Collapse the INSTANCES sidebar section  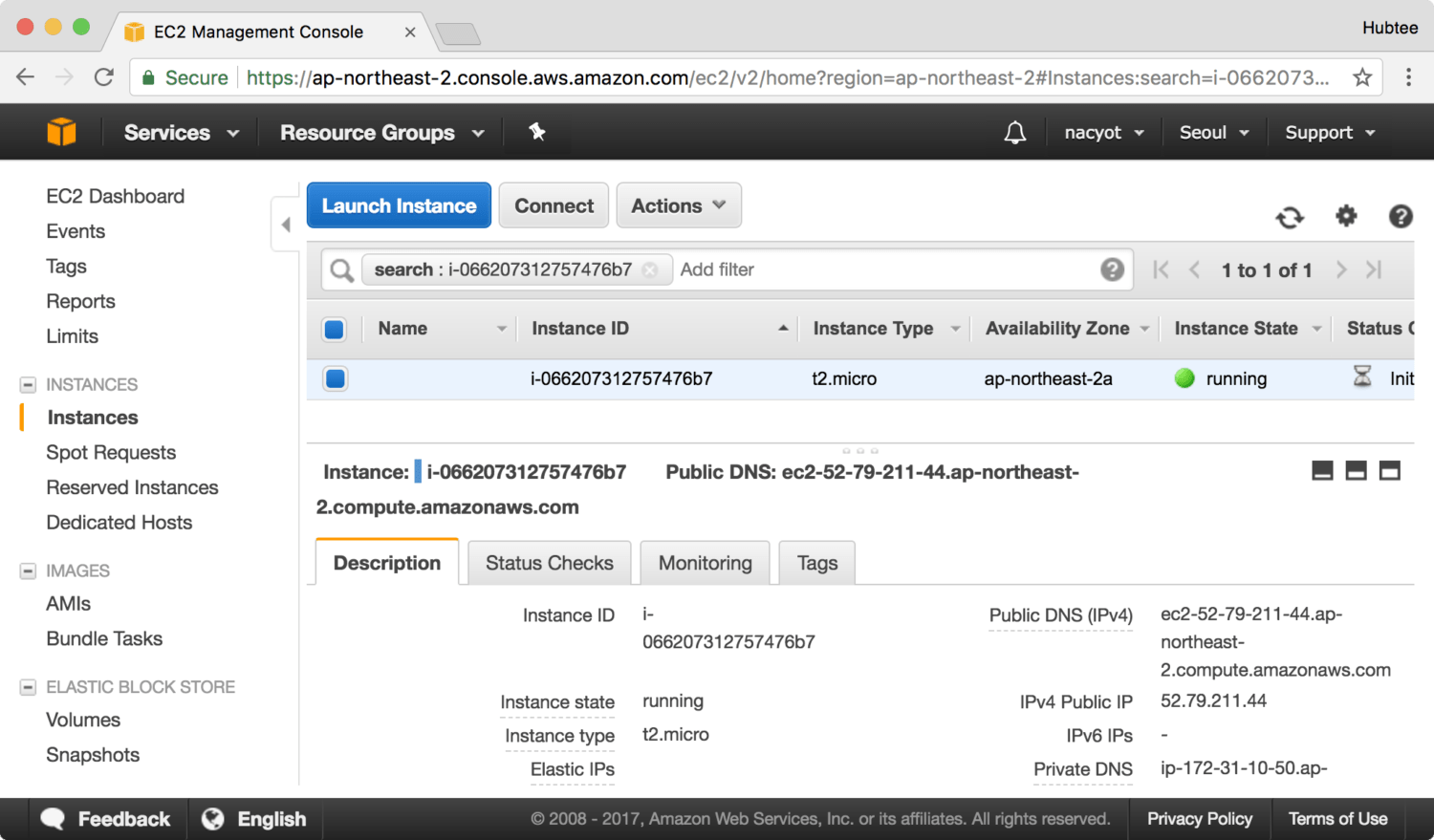click(x=28, y=385)
